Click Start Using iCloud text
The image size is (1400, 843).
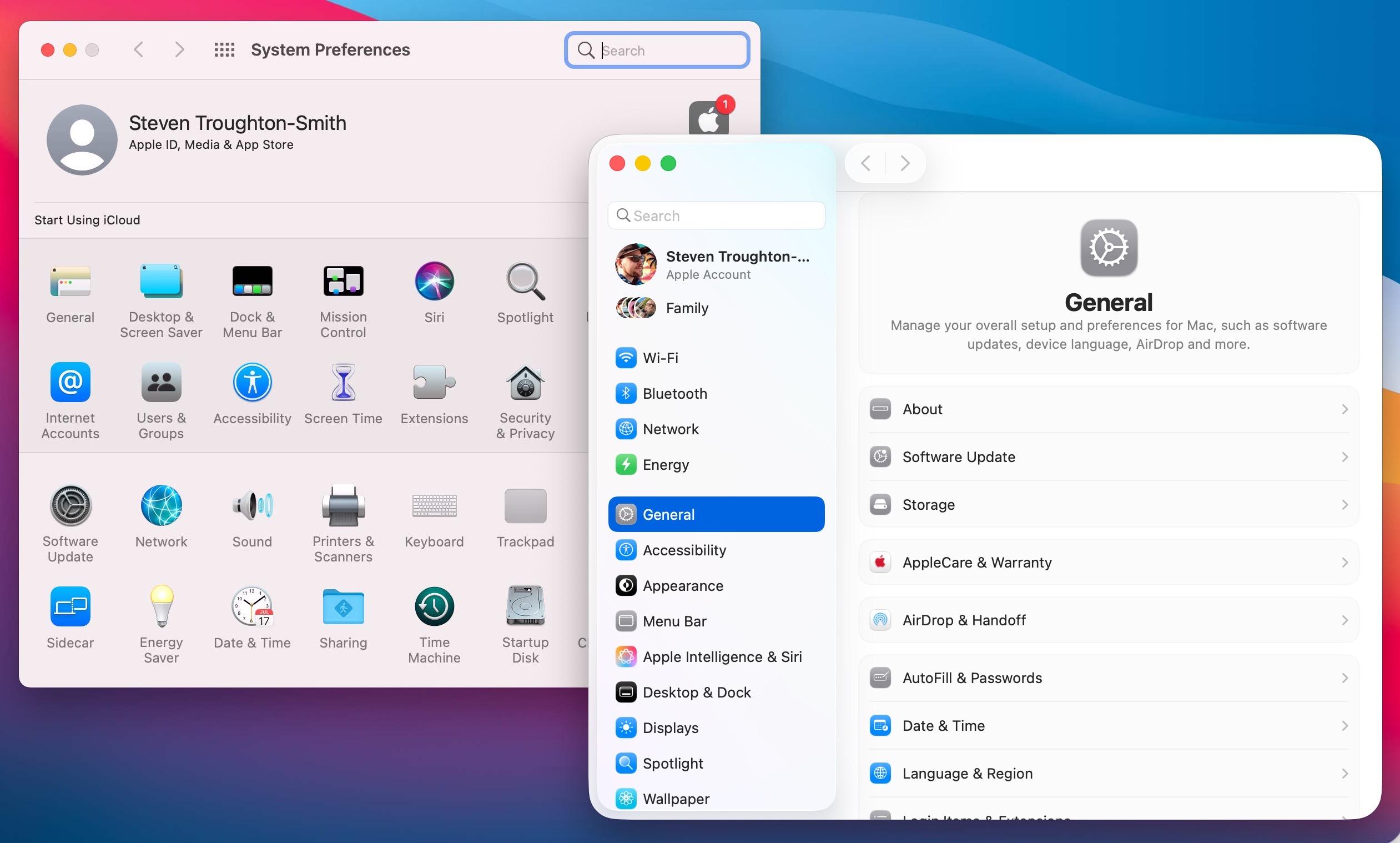(87, 220)
